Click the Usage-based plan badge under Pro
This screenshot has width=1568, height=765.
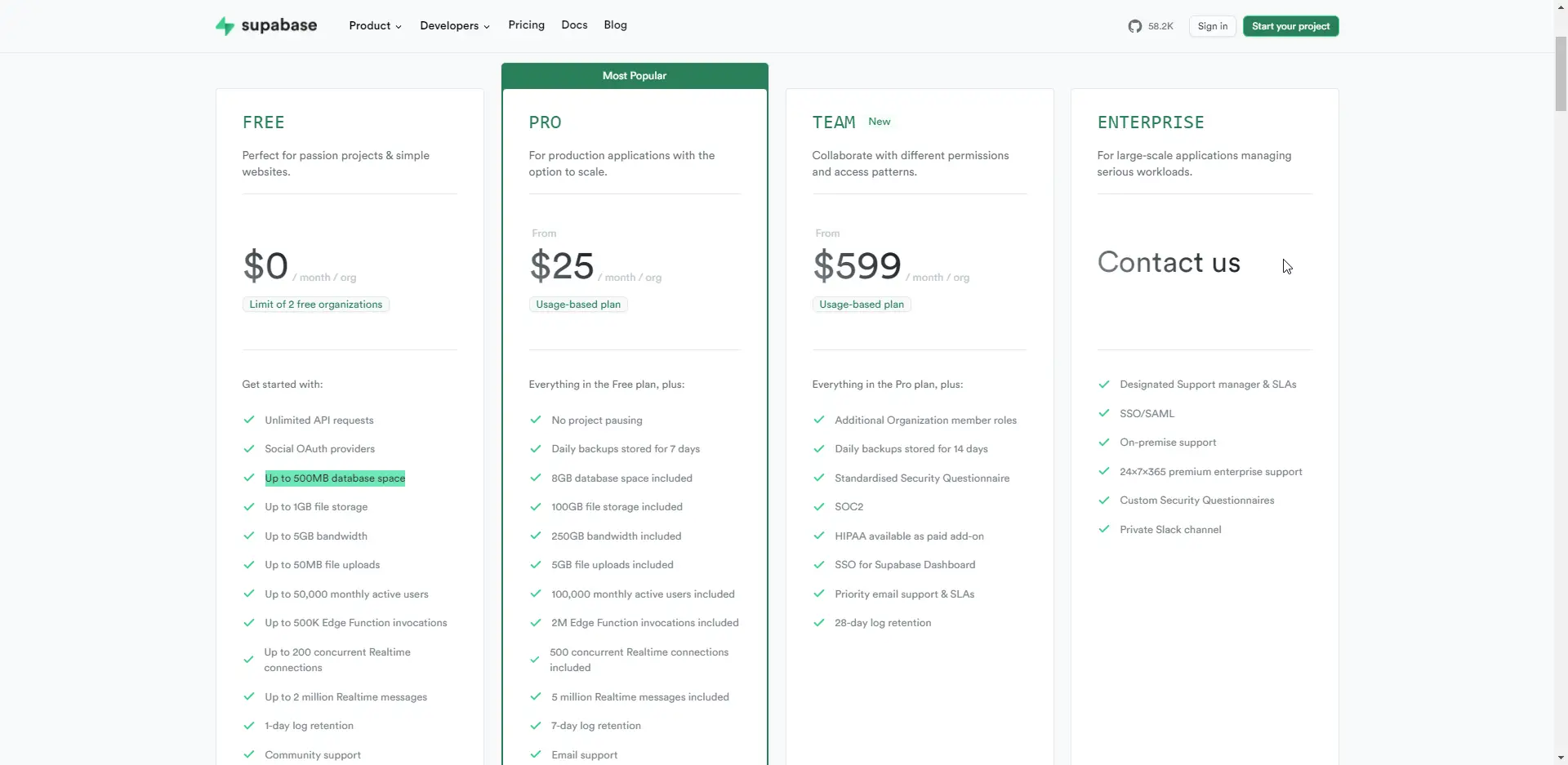click(x=578, y=305)
